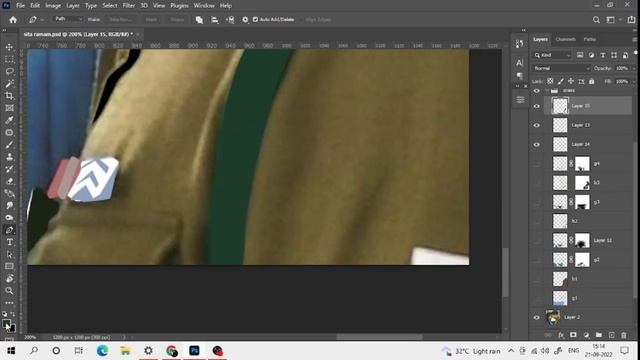This screenshot has height=360, width=640.
Task: Select the Rectangle shape tool
Action: pos(9,267)
